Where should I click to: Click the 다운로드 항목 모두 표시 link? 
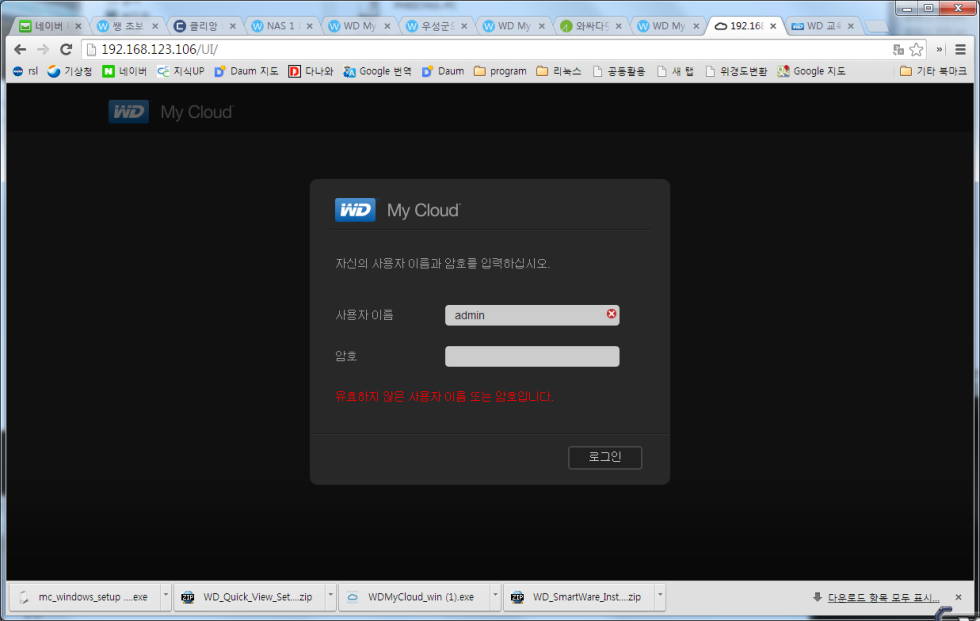click(875, 597)
